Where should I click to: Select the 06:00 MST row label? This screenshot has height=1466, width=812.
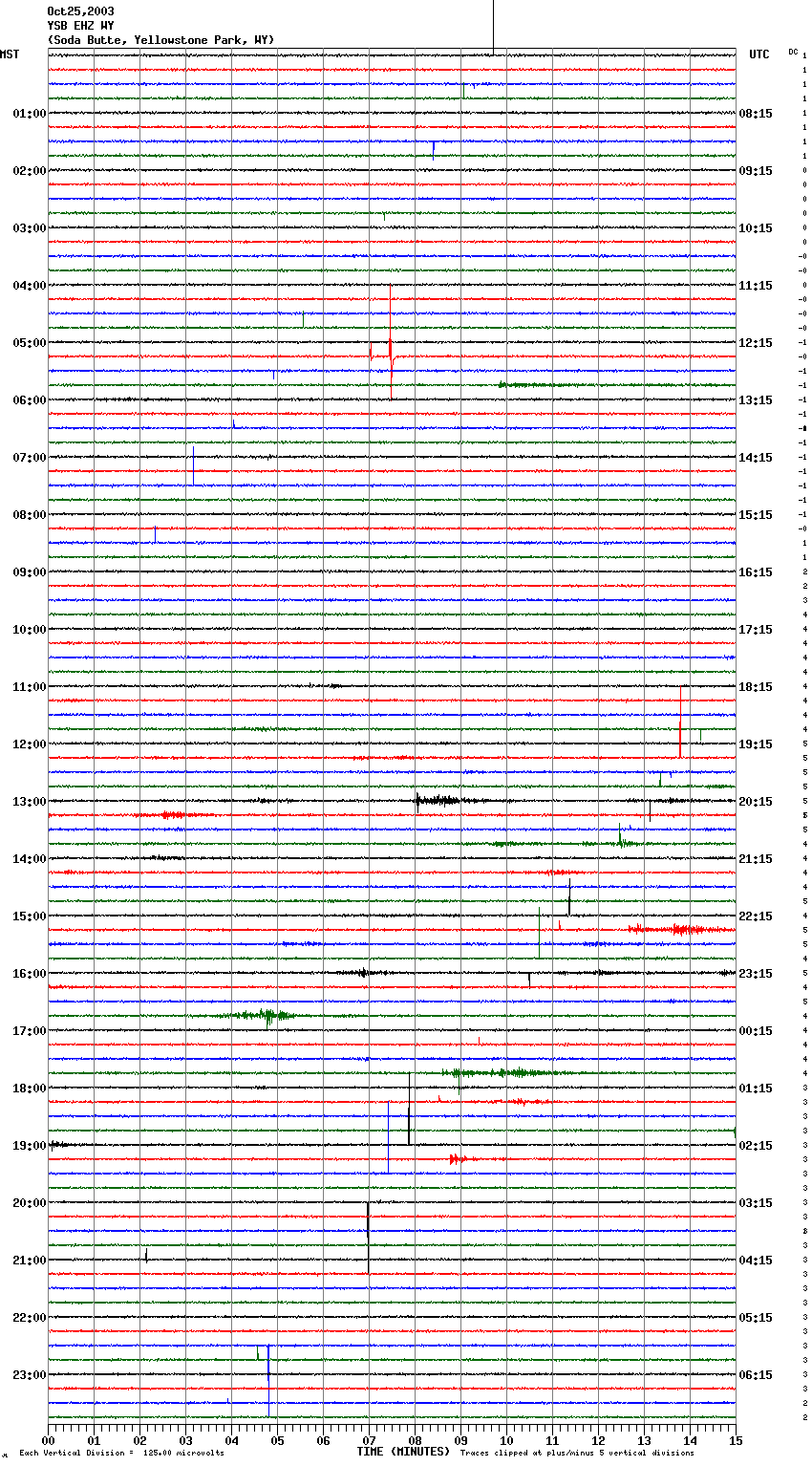coord(30,400)
